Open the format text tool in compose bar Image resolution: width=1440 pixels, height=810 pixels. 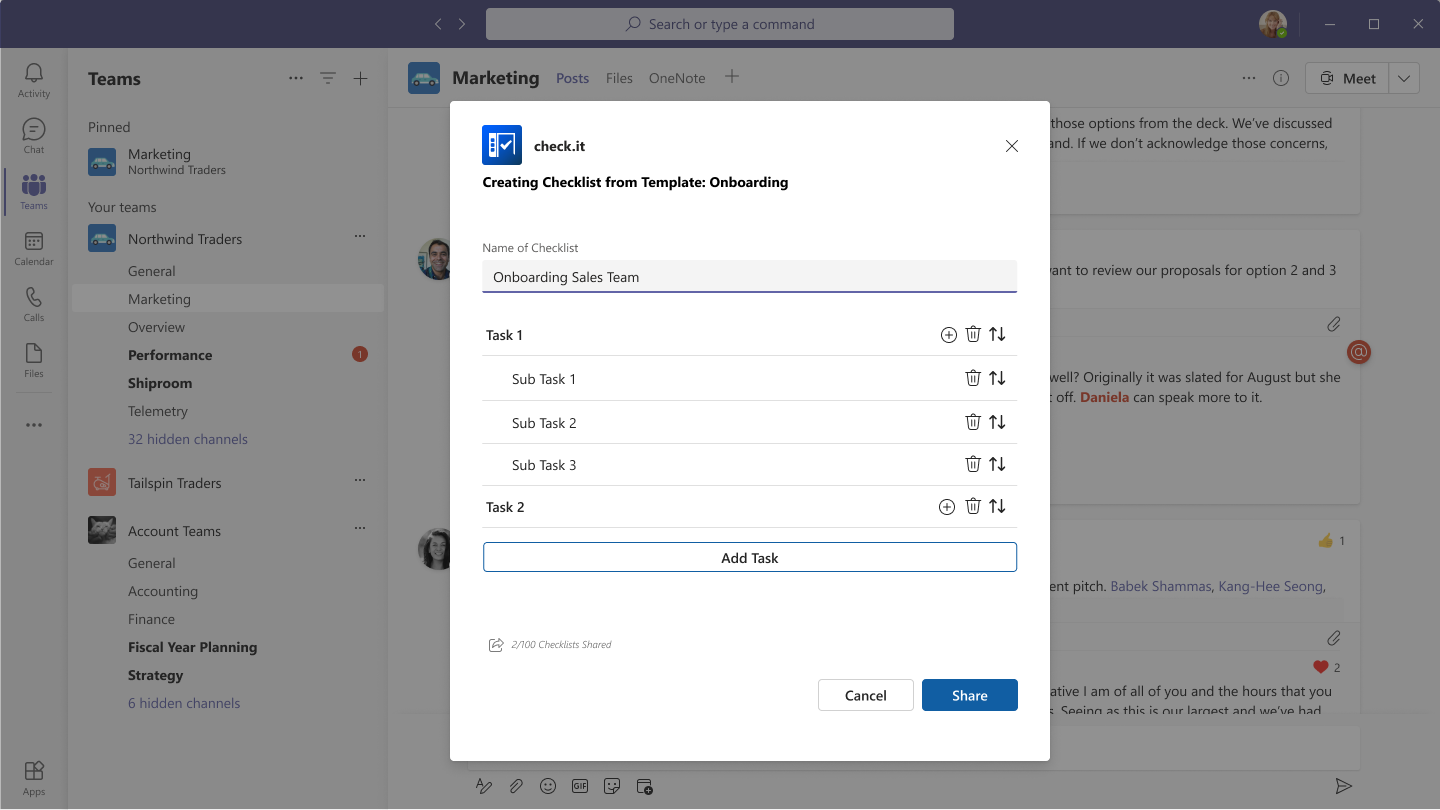click(484, 786)
